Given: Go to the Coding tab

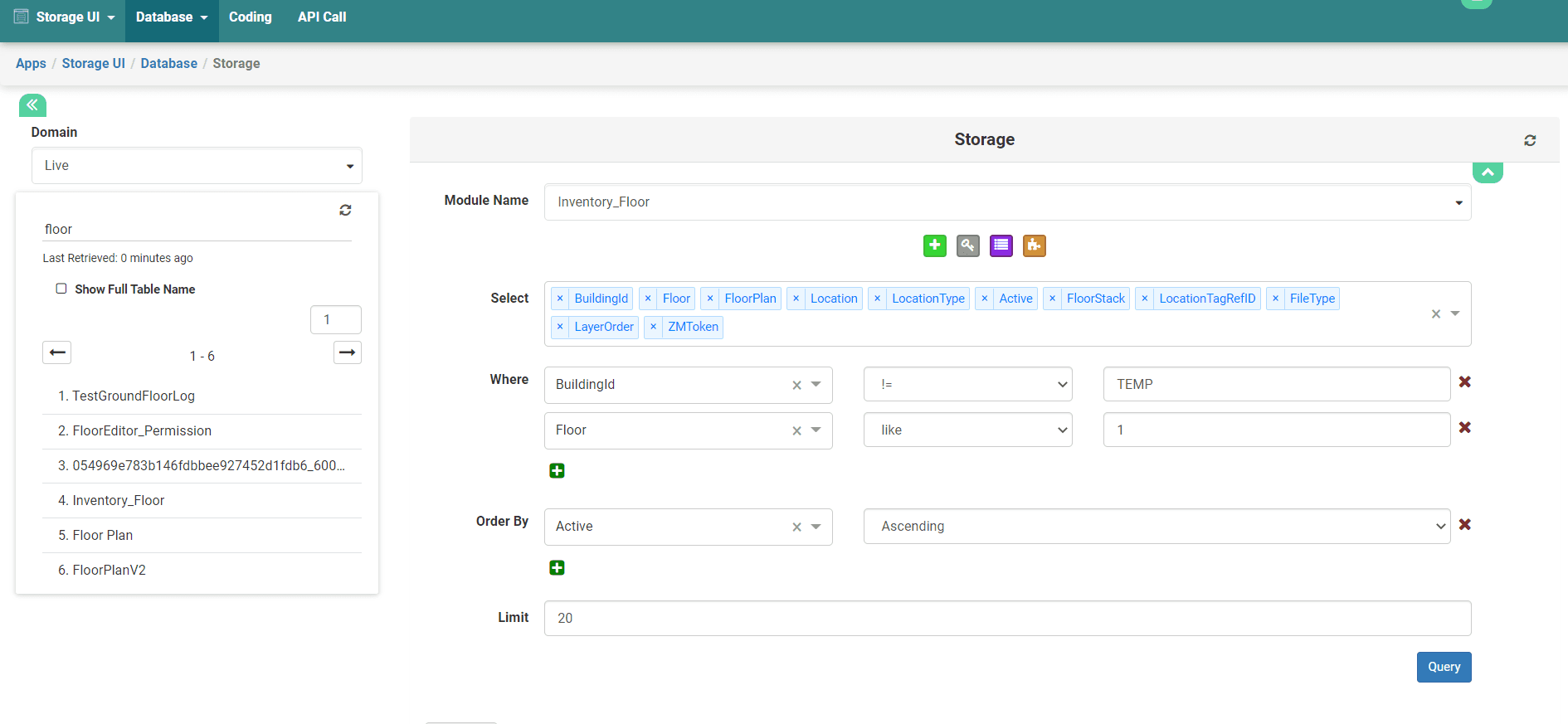Looking at the screenshot, I should point(251,17).
